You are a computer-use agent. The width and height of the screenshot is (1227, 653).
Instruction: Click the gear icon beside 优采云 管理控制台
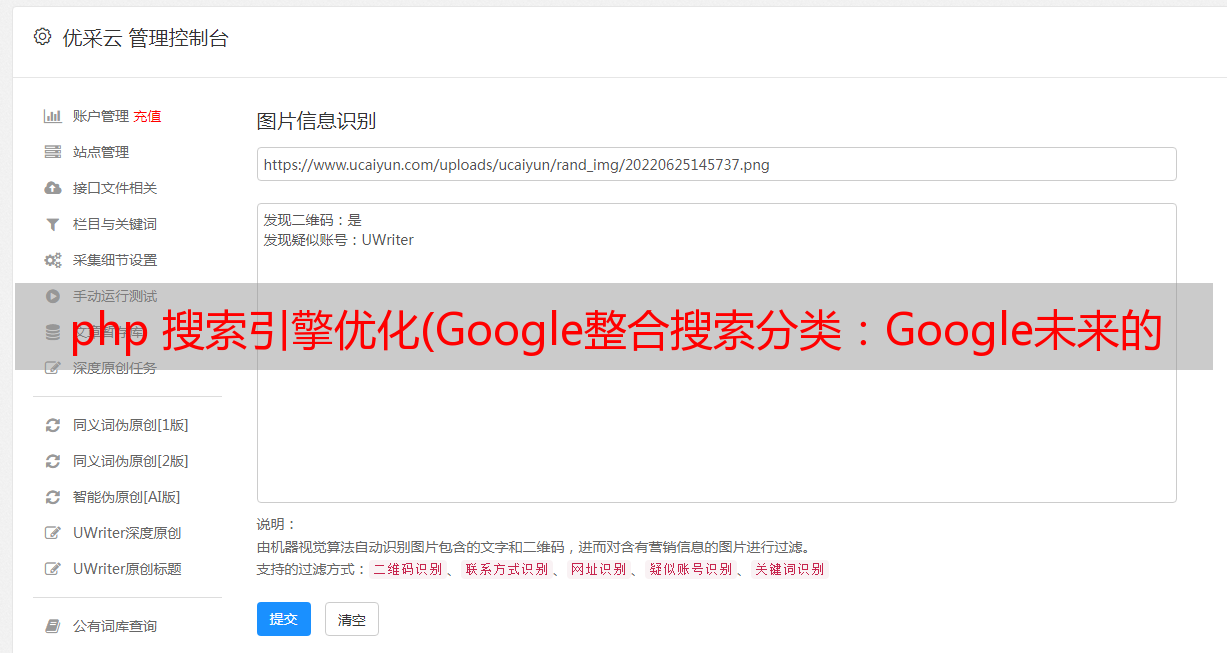coord(42,37)
